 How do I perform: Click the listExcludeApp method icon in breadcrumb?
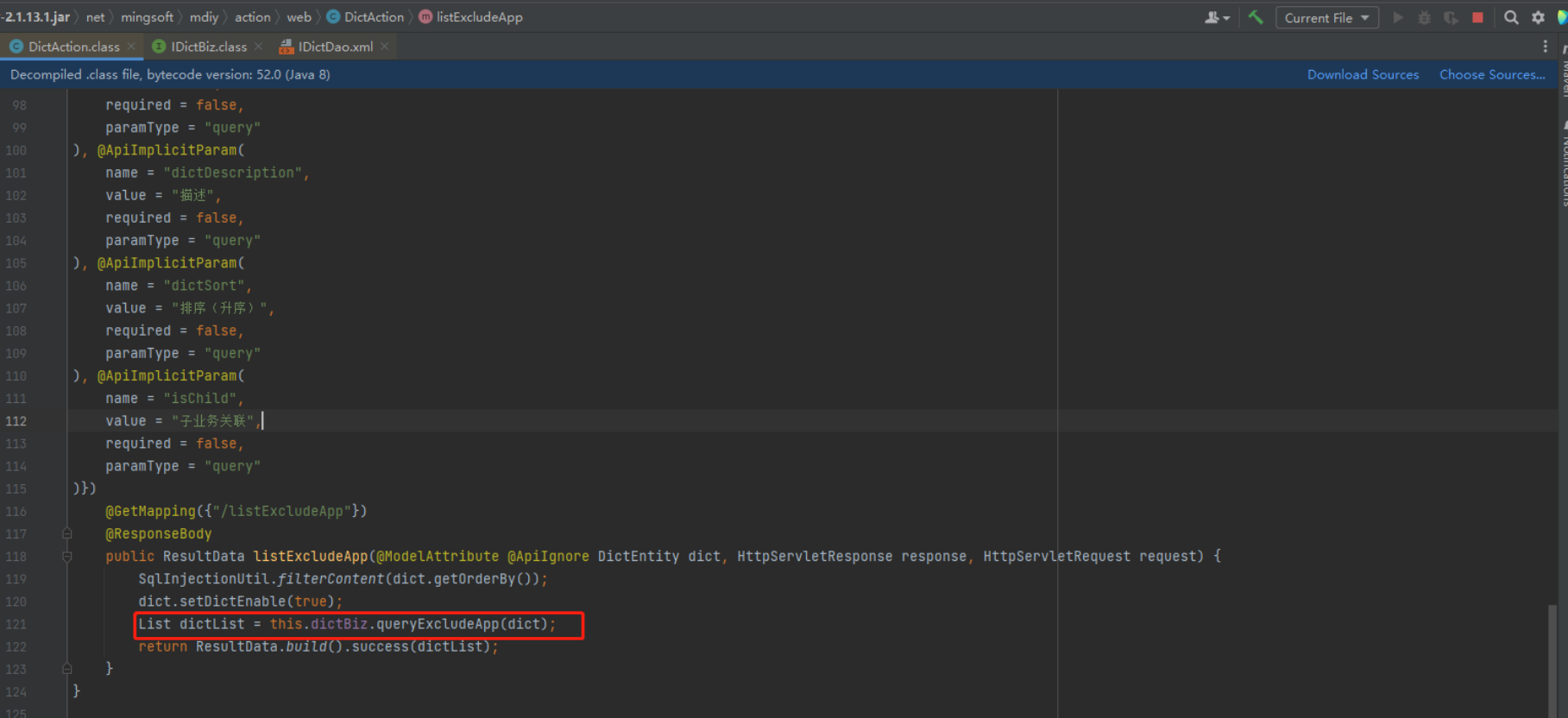pos(425,17)
